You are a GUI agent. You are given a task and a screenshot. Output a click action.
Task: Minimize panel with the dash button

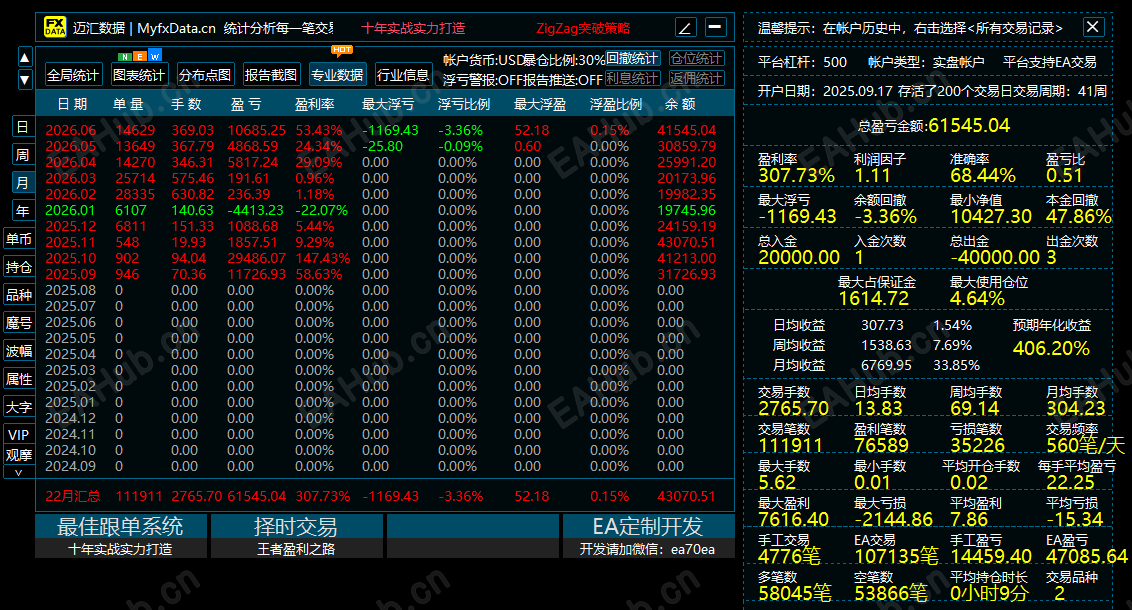point(715,27)
